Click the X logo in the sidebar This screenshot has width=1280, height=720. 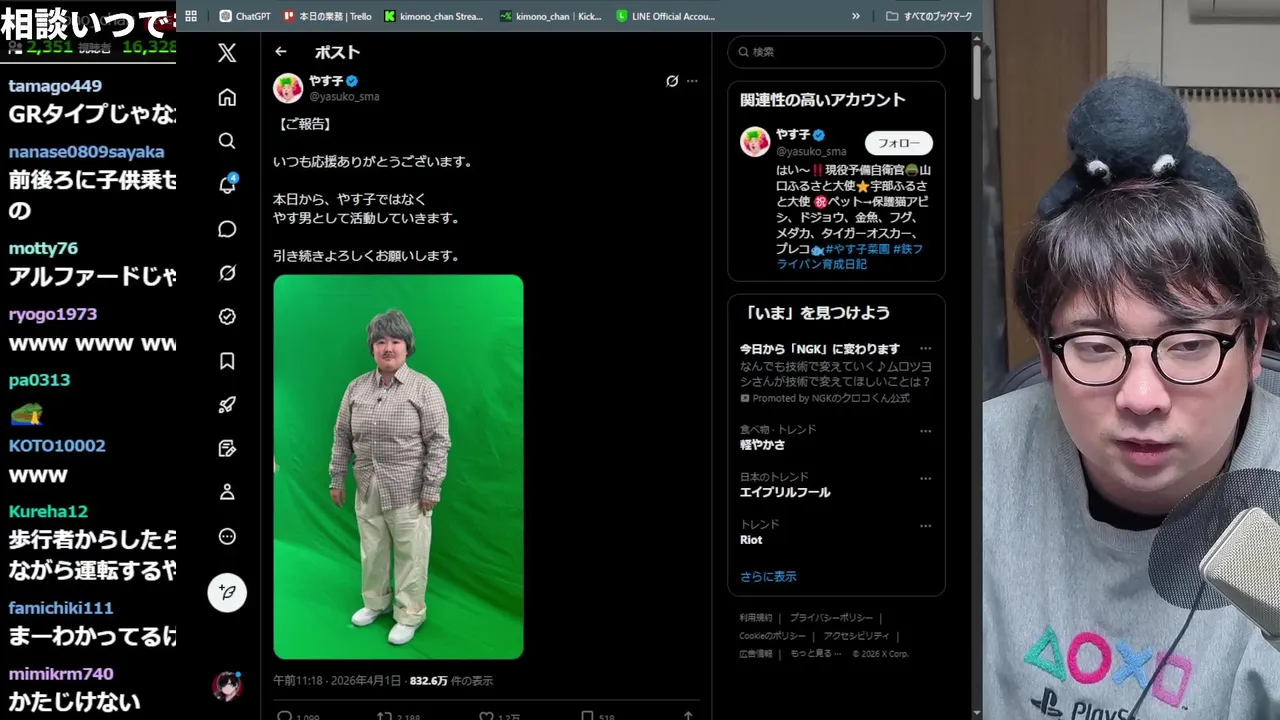tap(227, 53)
